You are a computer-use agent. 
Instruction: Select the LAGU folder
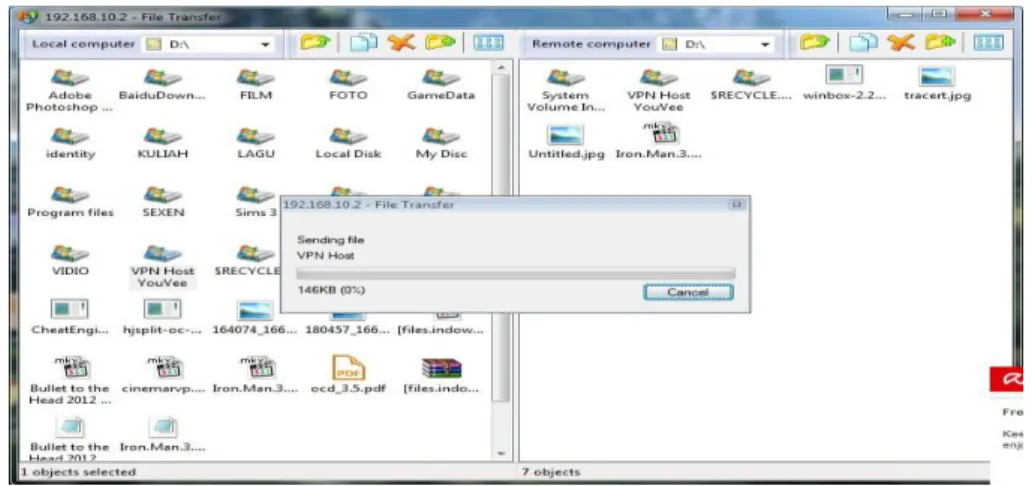[256, 144]
